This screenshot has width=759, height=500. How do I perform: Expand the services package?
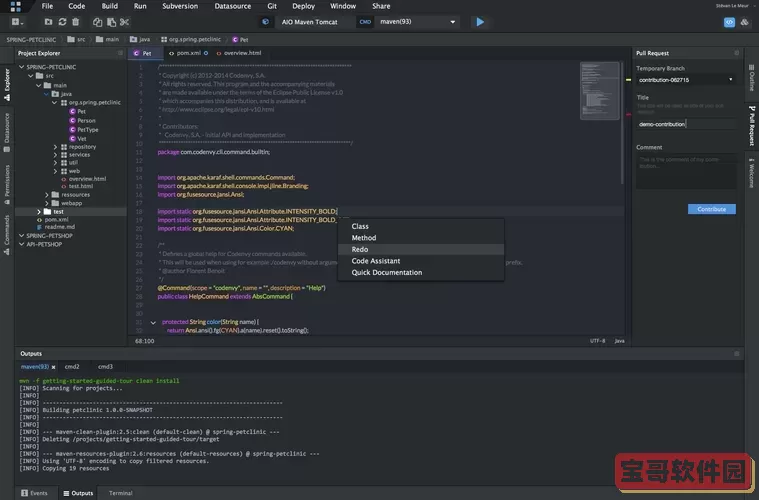[x=55, y=155]
